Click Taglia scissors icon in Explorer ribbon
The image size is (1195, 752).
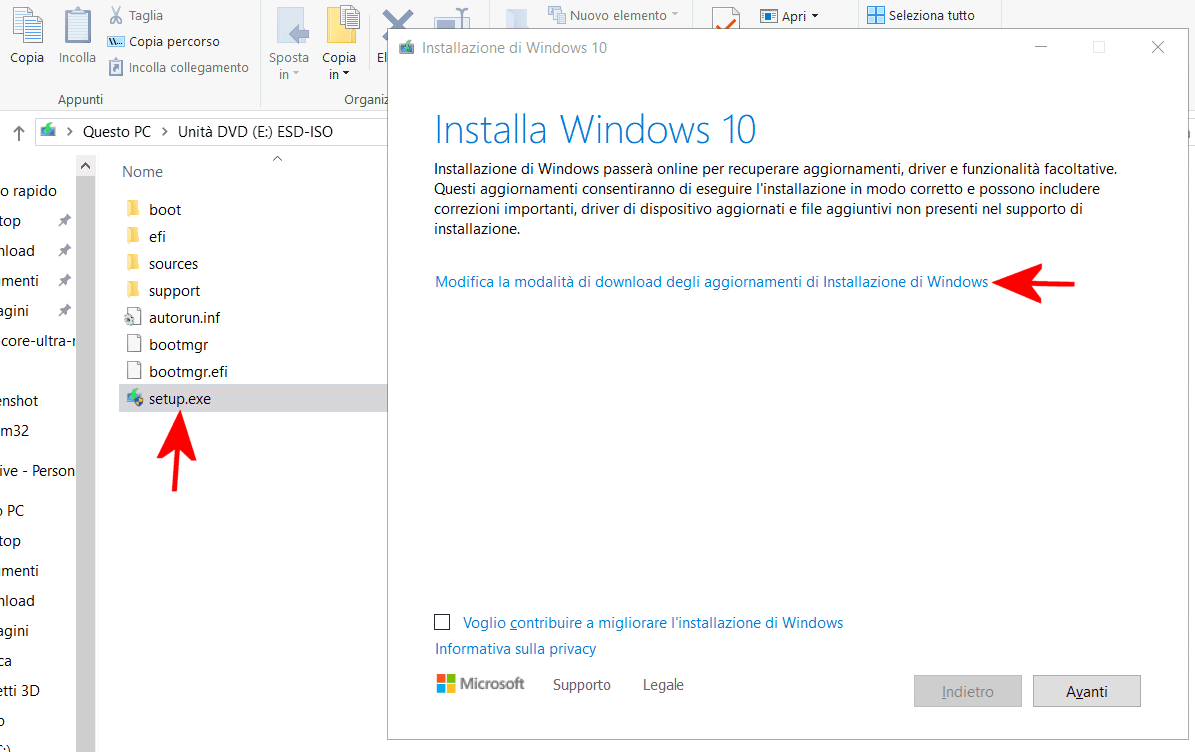coord(116,15)
